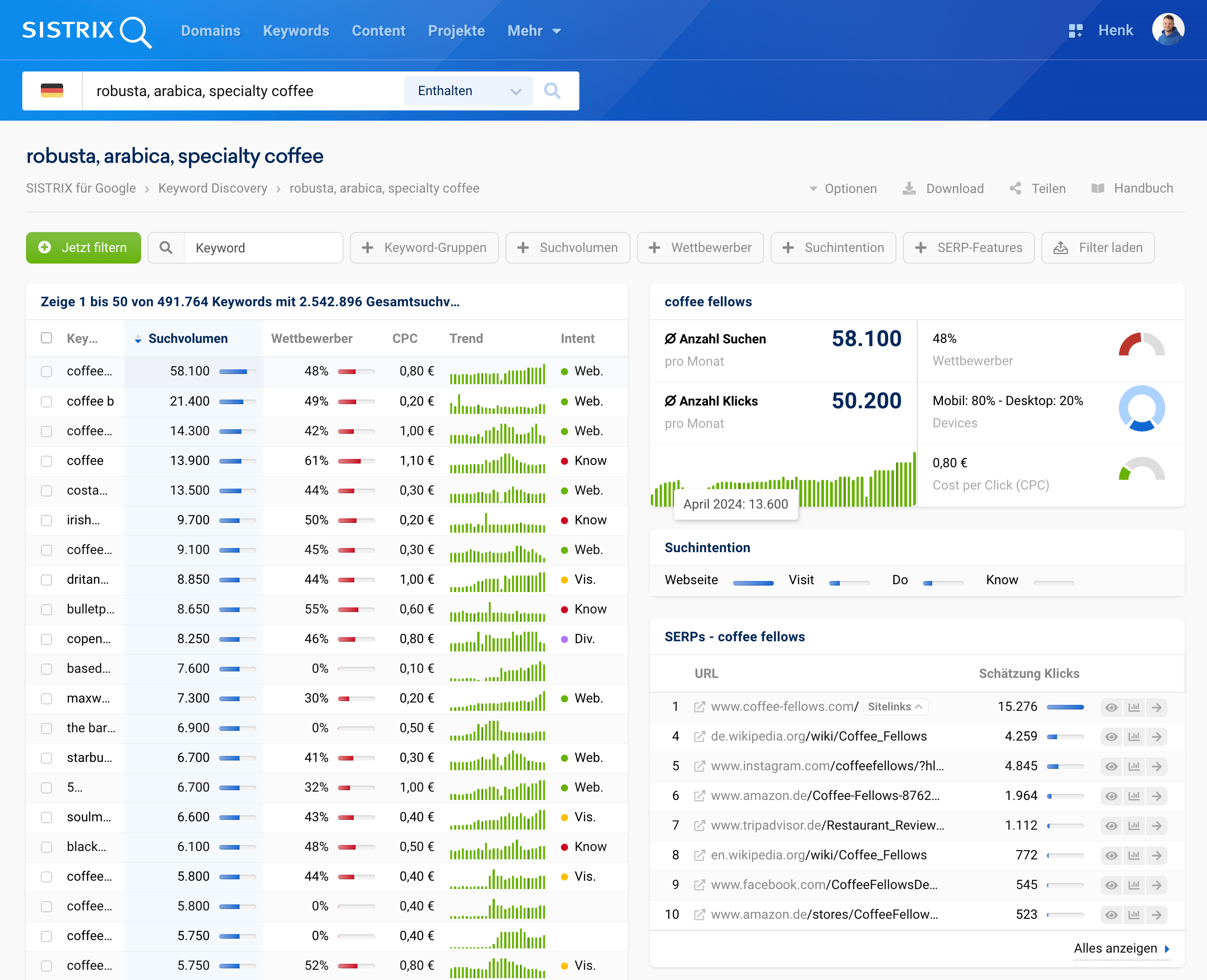Click the Teilen share icon
This screenshot has width=1207, height=980.
1015,188
